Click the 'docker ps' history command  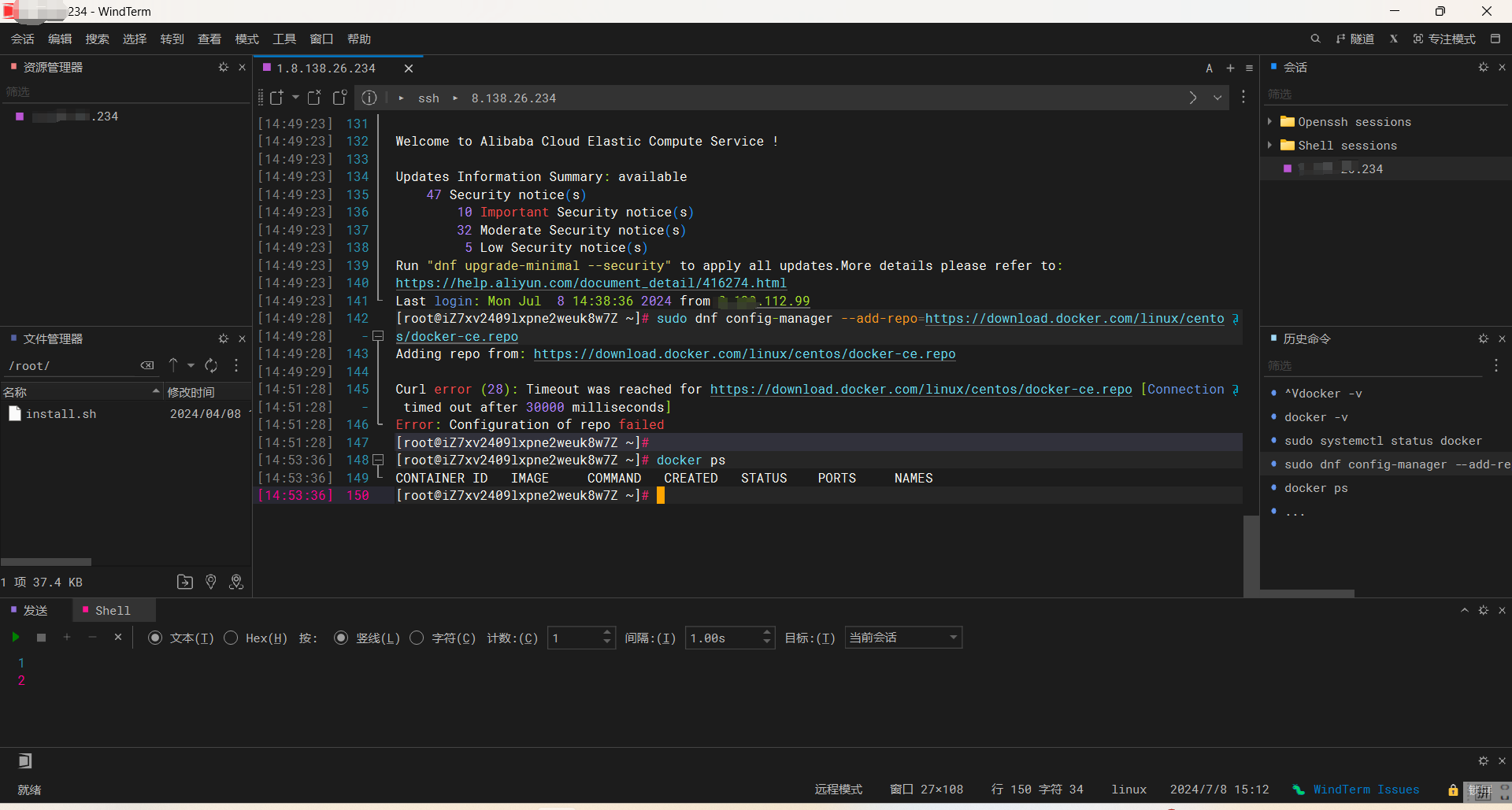click(x=1316, y=488)
